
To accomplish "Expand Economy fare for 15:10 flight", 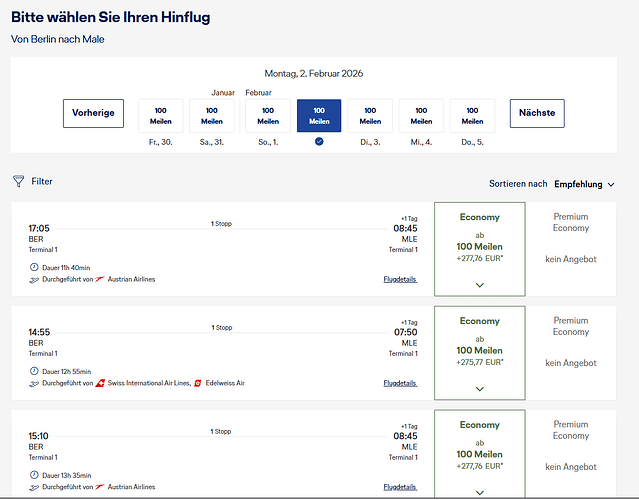I will tap(479, 491).
